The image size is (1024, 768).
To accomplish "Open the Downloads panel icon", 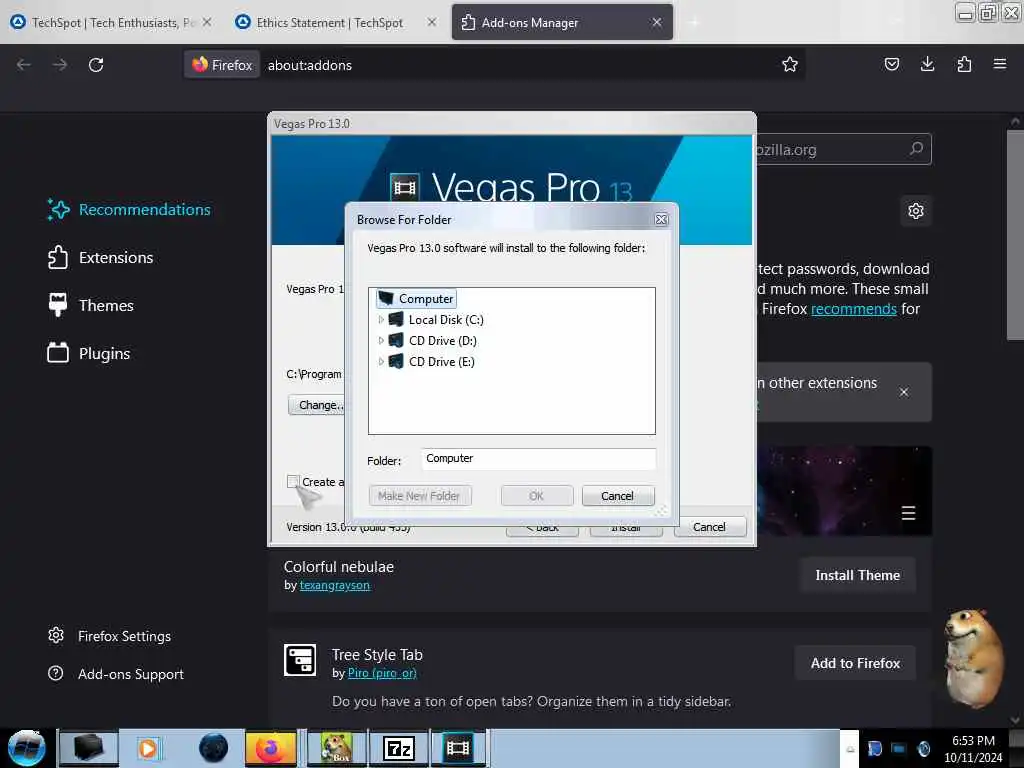I will 927,64.
